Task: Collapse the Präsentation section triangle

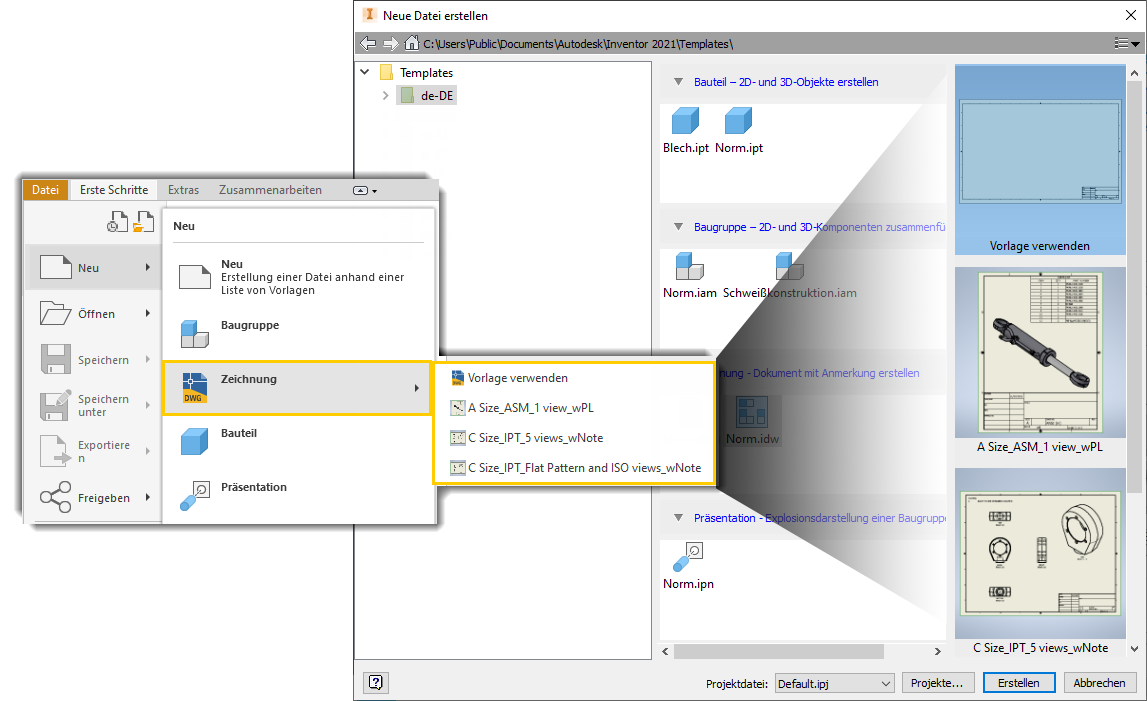Action: (x=678, y=518)
